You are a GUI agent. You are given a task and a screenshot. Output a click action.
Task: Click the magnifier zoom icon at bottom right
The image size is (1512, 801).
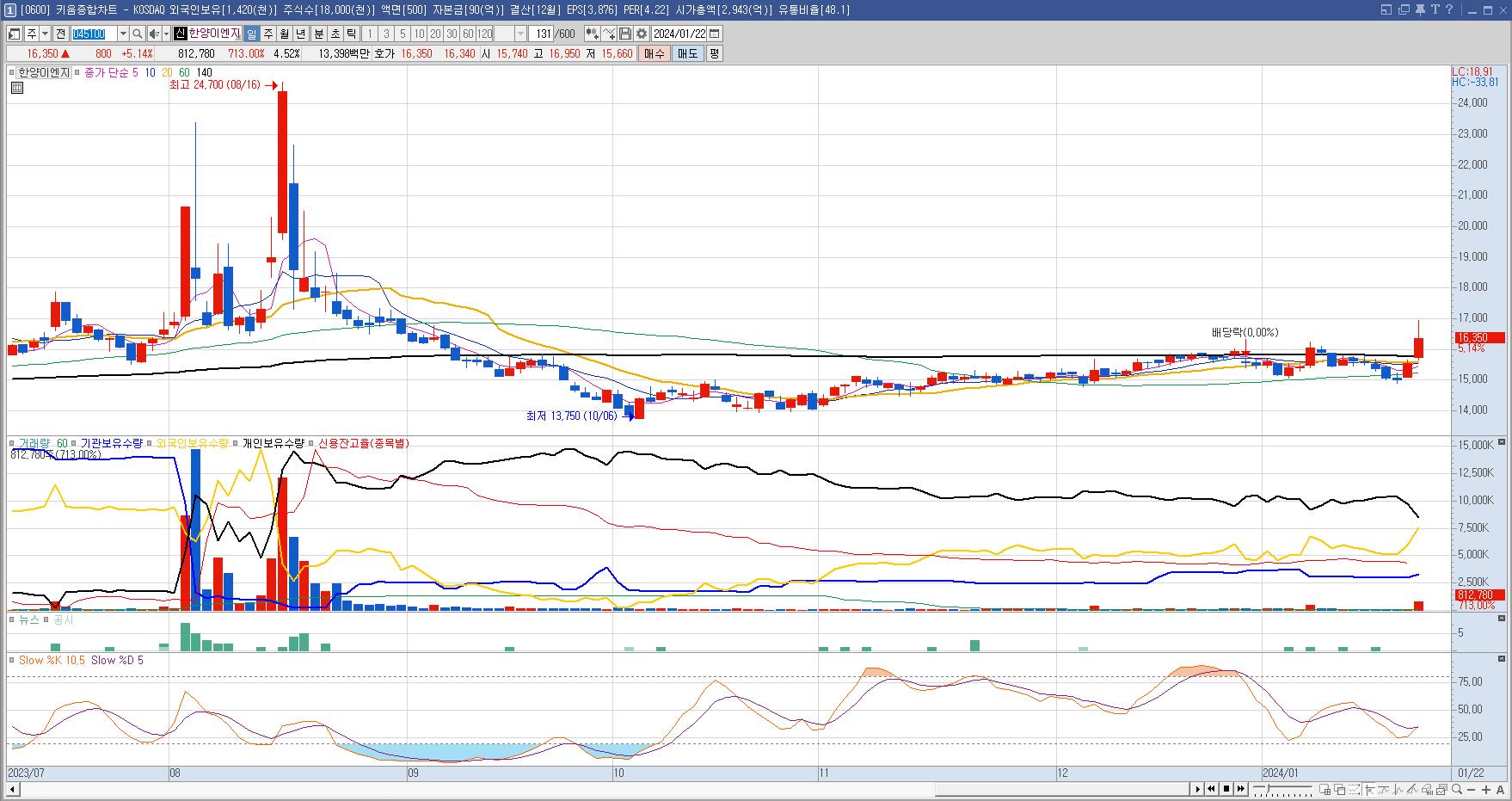1457,789
